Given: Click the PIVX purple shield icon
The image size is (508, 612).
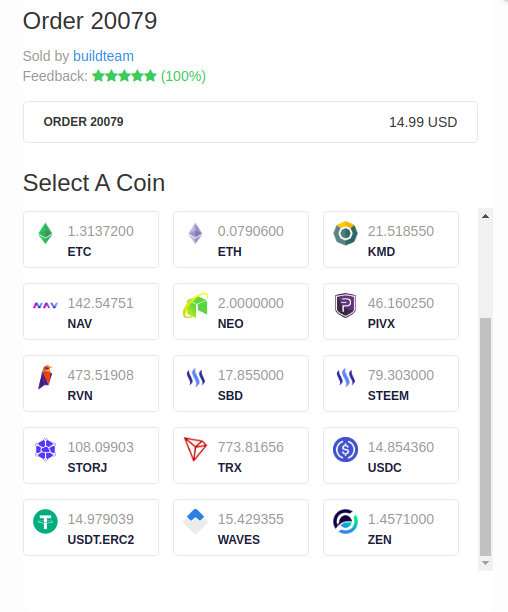Looking at the screenshot, I should [x=345, y=305].
